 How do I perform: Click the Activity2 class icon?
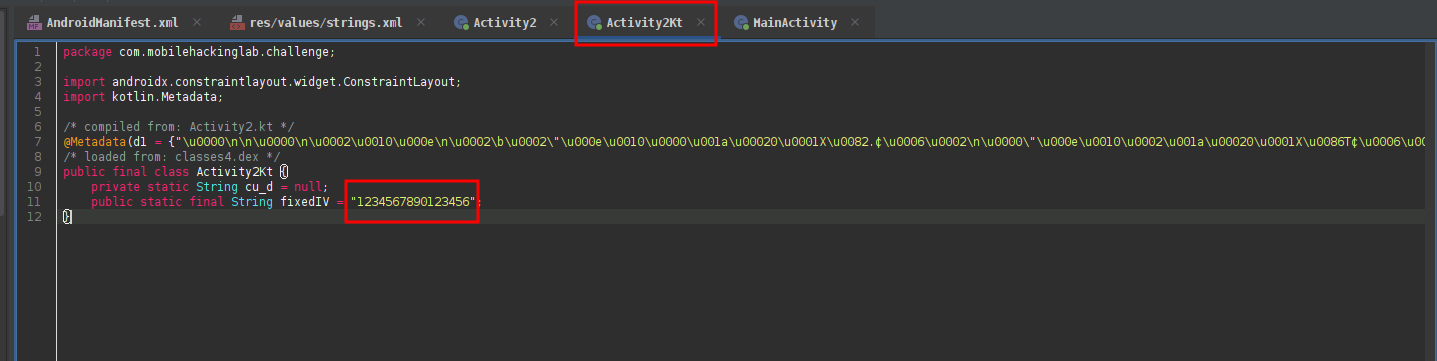point(461,22)
